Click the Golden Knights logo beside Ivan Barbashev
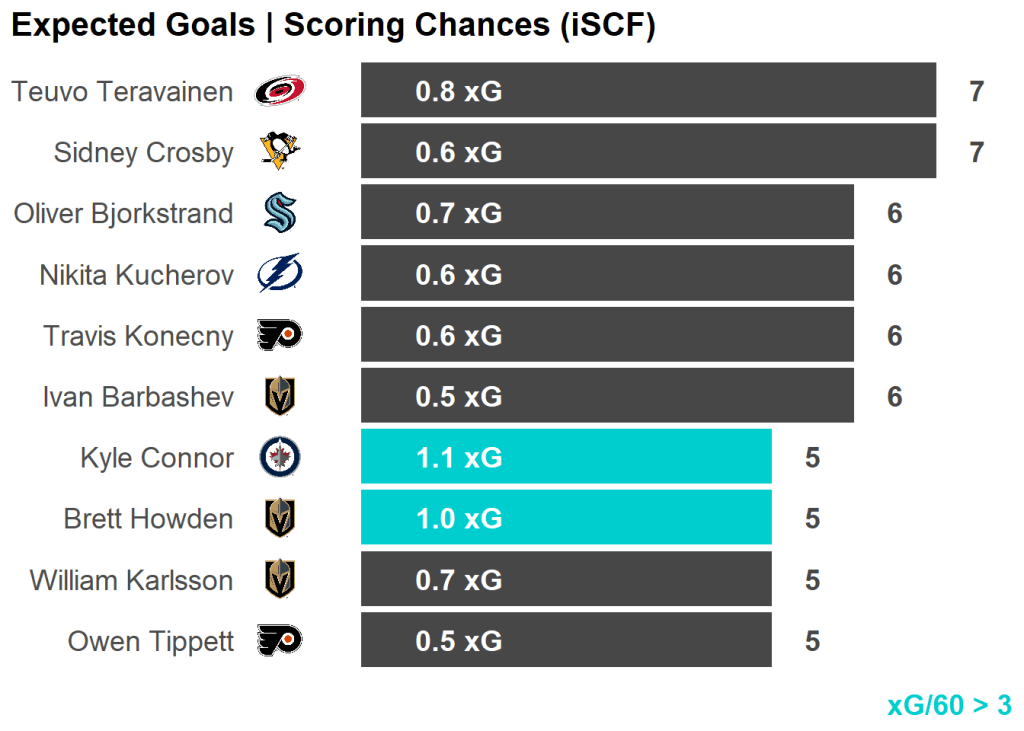The width and height of the screenshot is (1024, 731). click(x=280, y=397)
